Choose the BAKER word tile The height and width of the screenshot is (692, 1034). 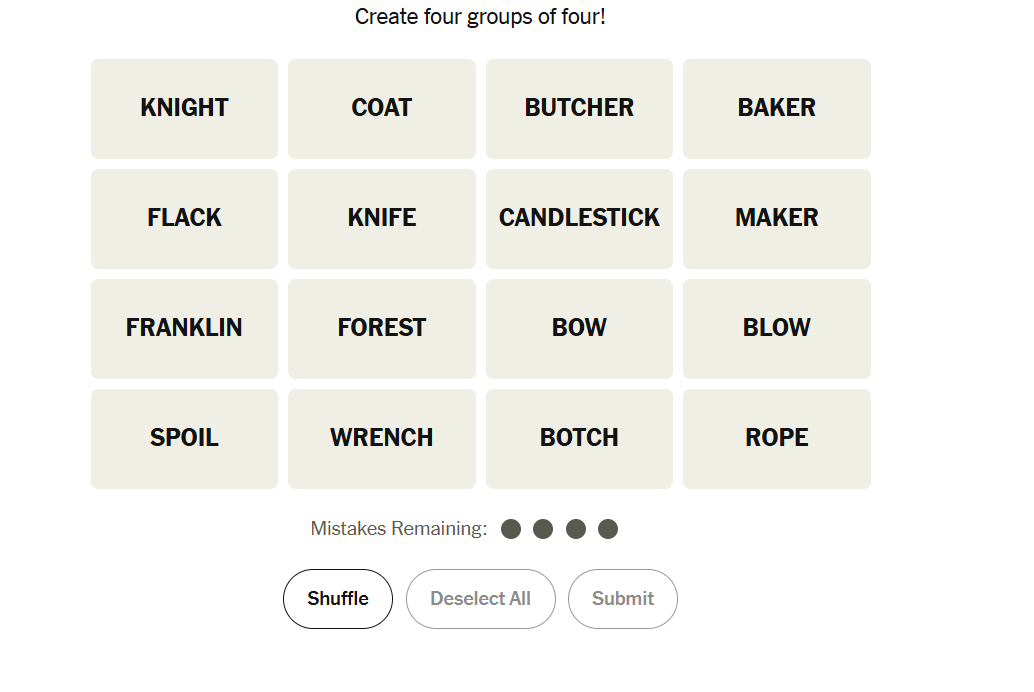[776, 108]
